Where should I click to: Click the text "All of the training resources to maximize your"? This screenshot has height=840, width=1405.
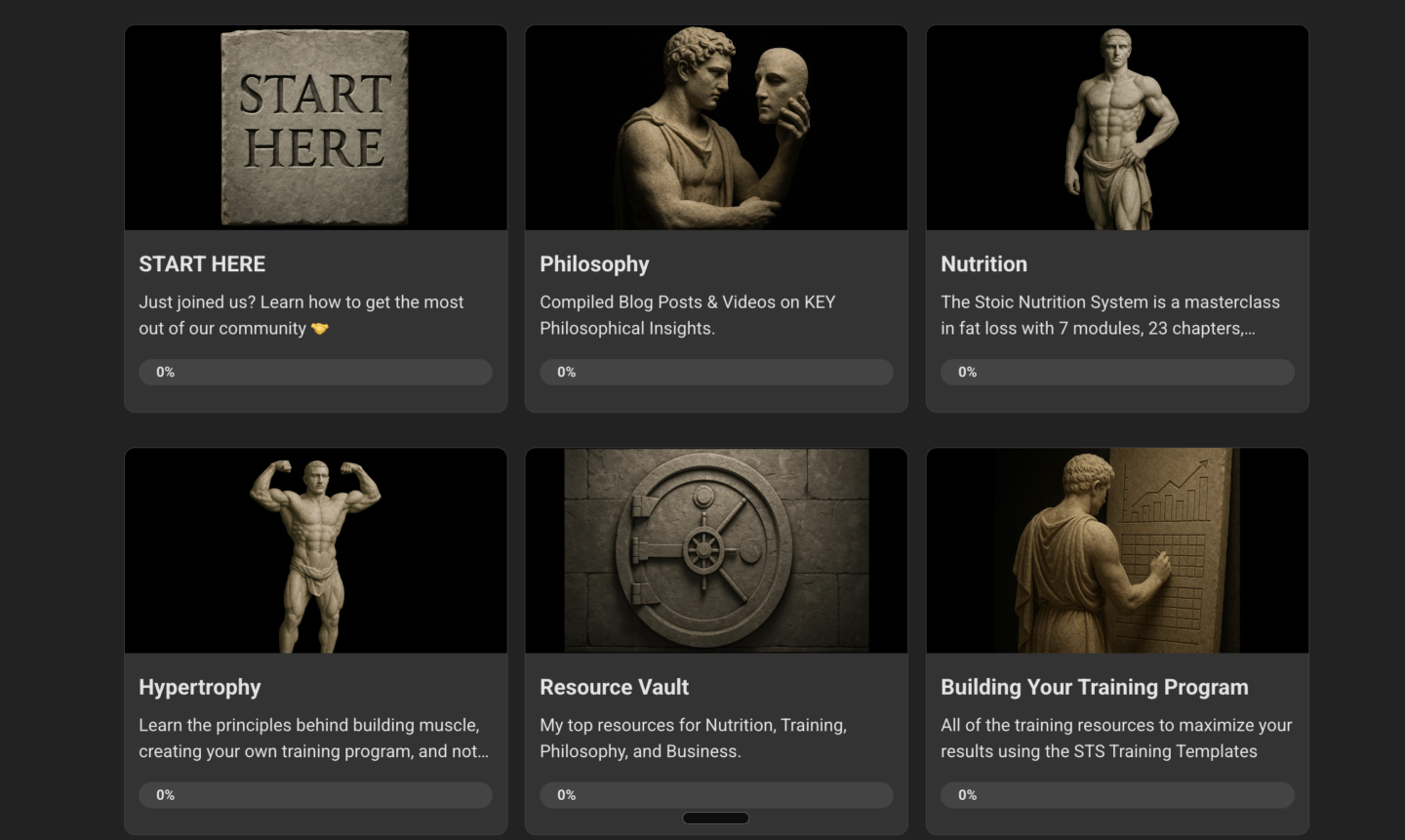[1116, 725]
